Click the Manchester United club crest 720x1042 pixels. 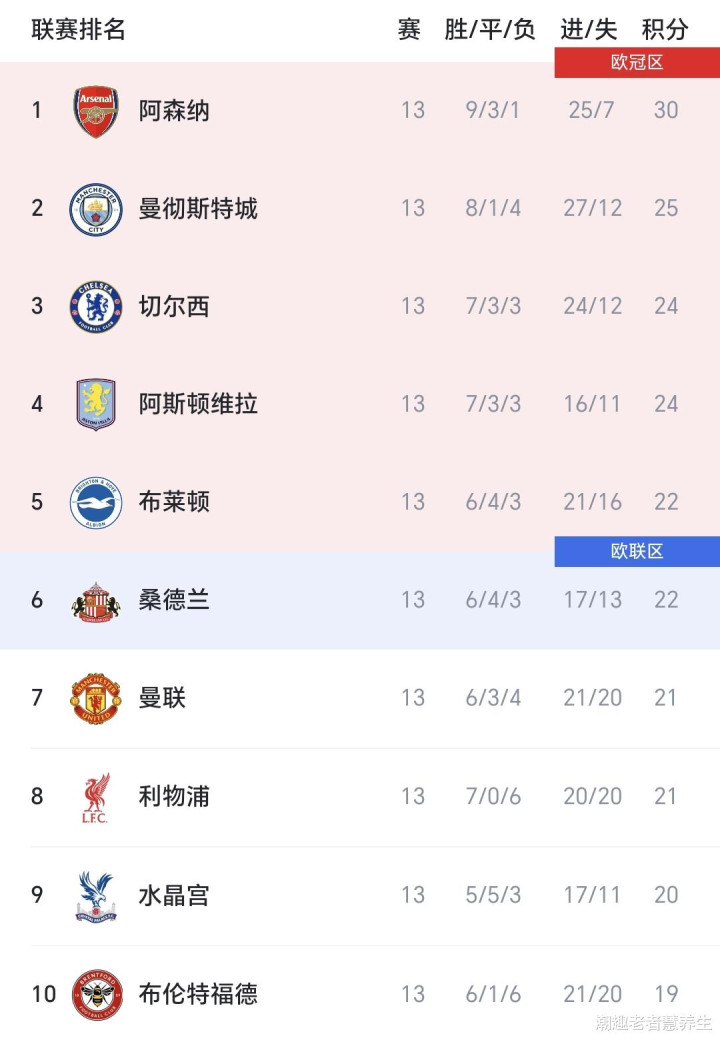(96, 699)
